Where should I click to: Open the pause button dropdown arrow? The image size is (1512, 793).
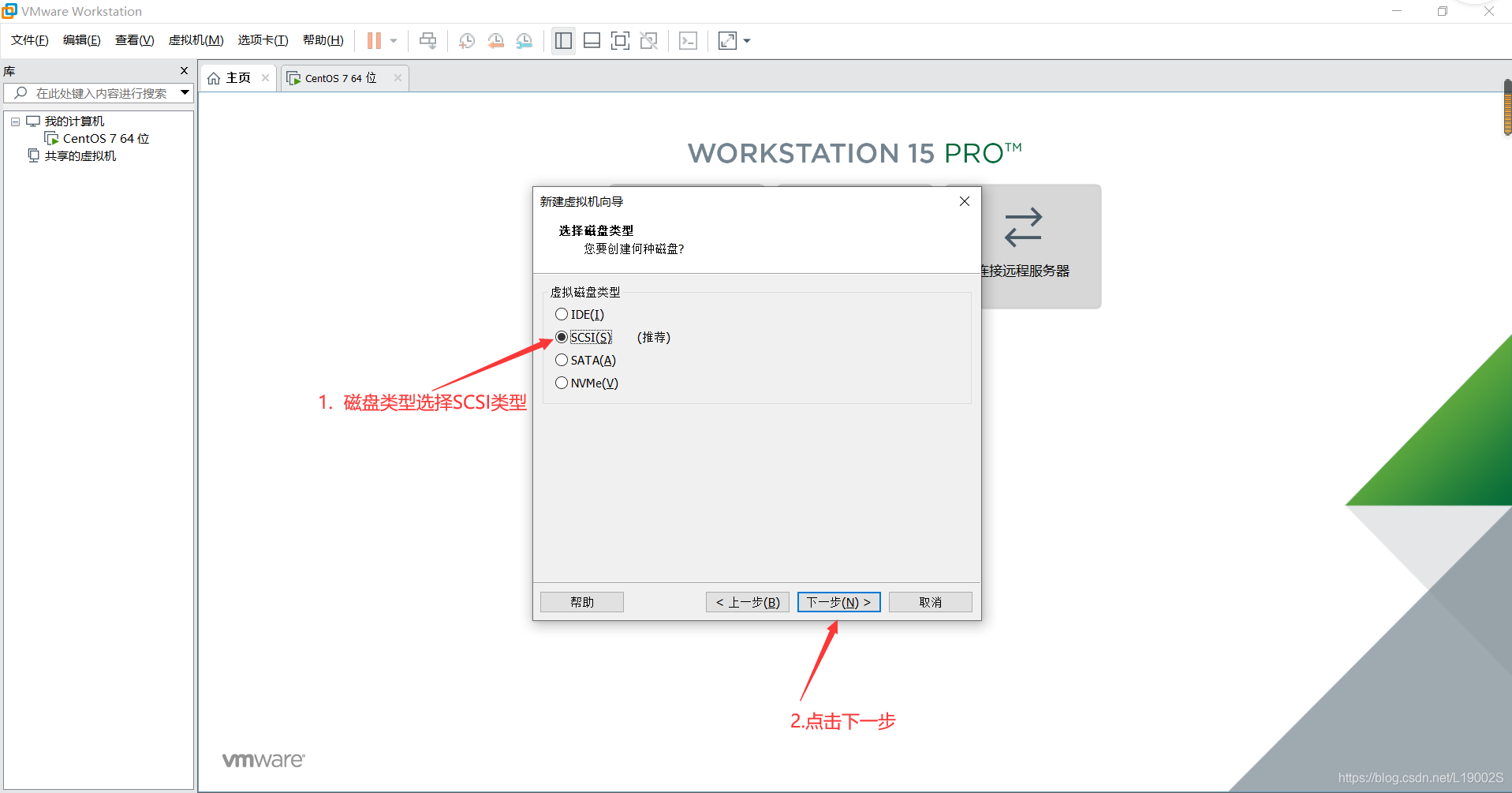coord(394,40)
